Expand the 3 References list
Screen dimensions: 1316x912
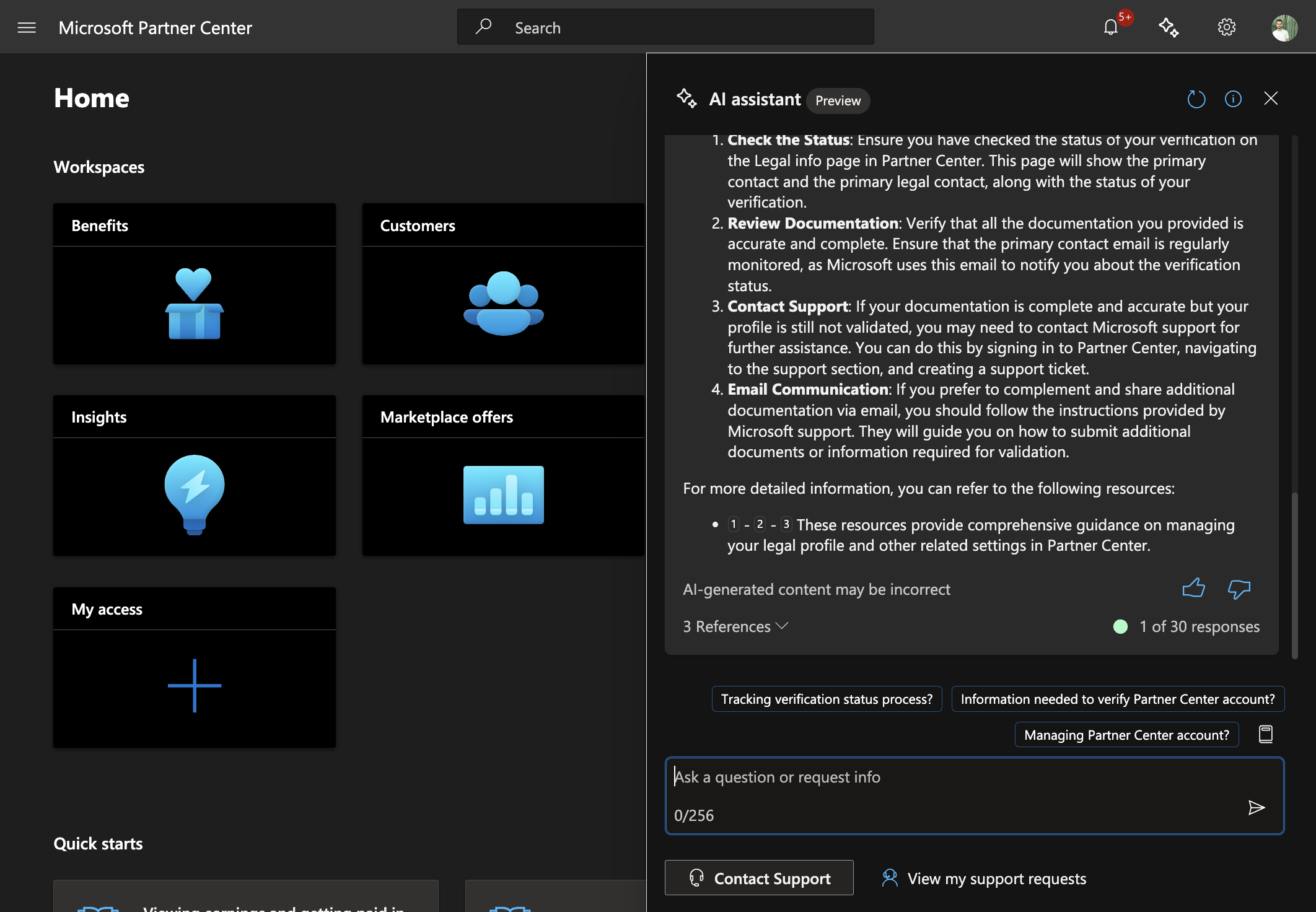735,626
